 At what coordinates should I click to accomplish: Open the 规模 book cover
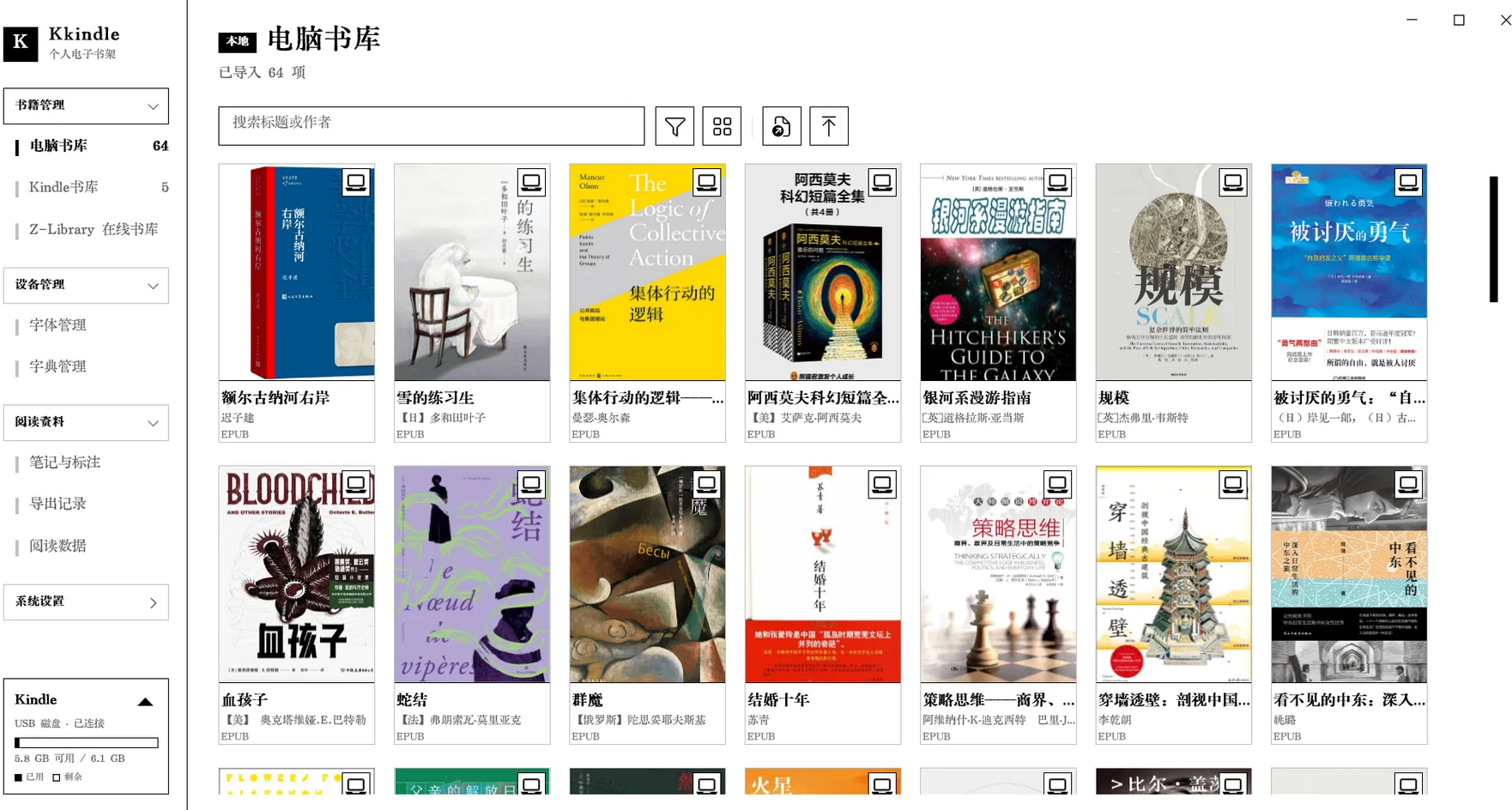(1174, 273)
